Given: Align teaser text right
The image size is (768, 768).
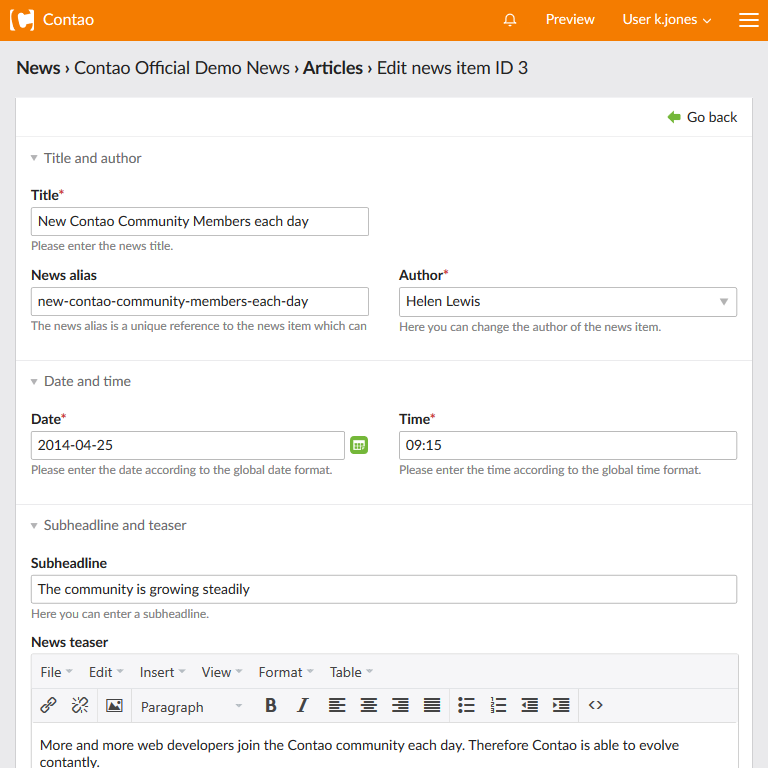Looking at the screenshot, I should click(x=400, y=705).
